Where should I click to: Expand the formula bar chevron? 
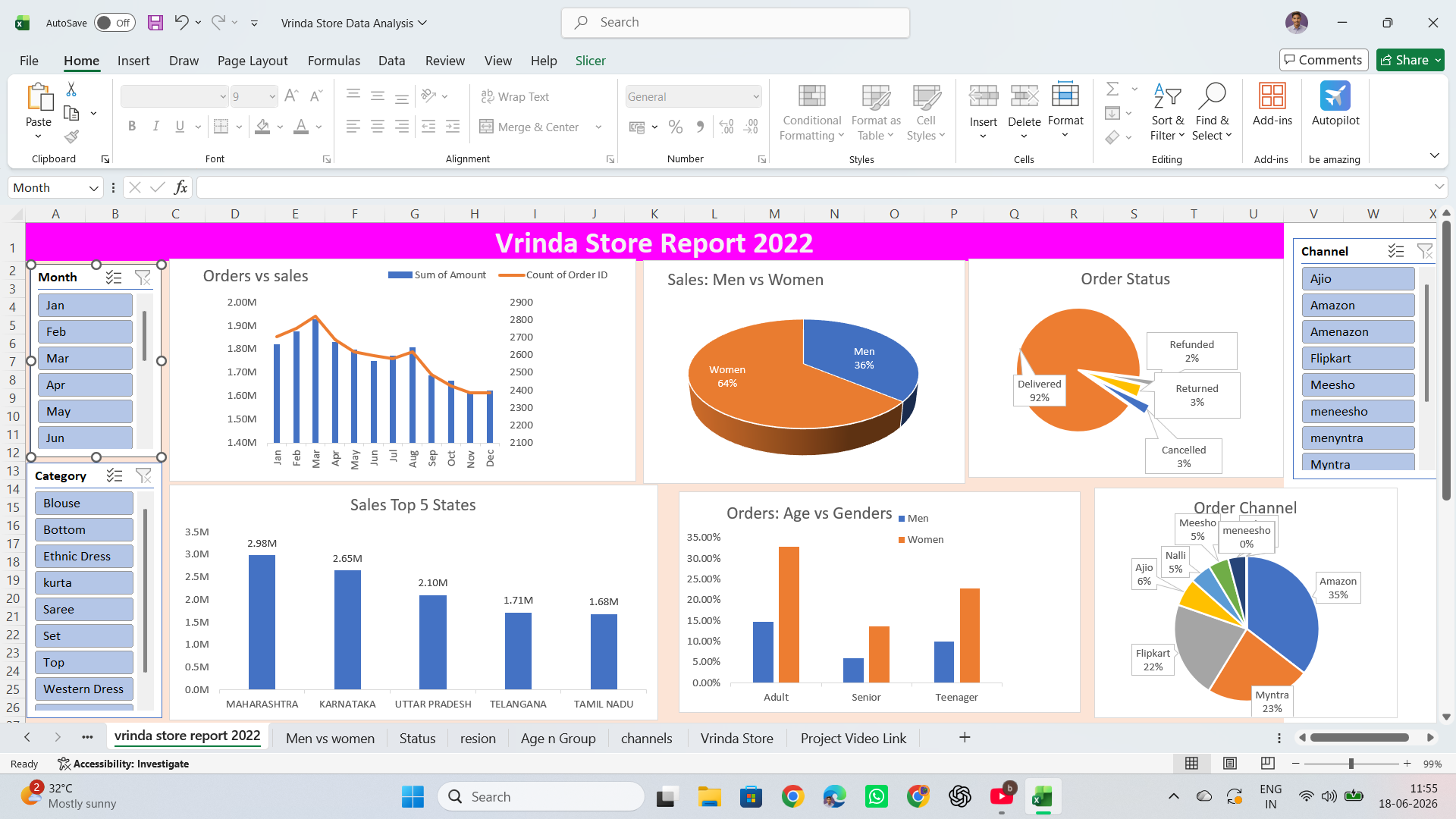[1439, 187]
